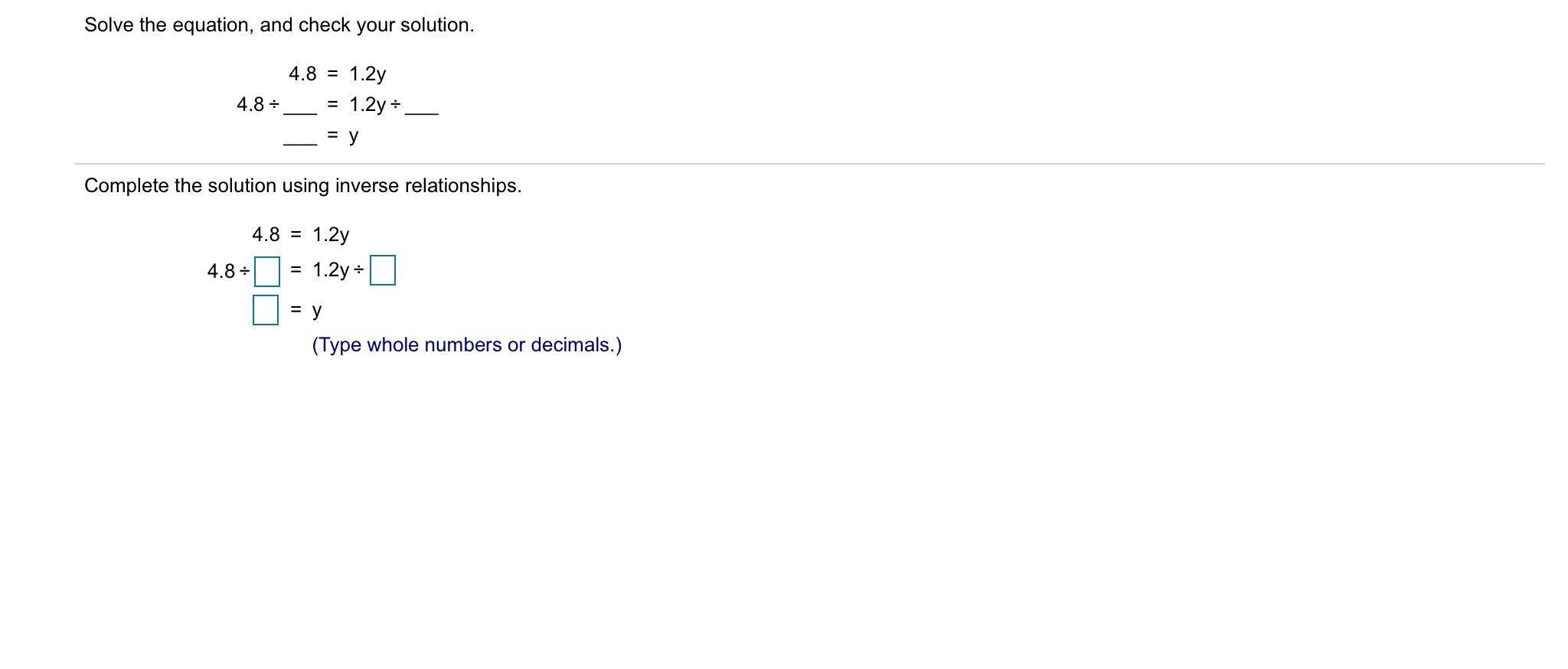1568x669 pixels.
Task: Click the horizontal divider line between sections
Action: tap(809, 164)
